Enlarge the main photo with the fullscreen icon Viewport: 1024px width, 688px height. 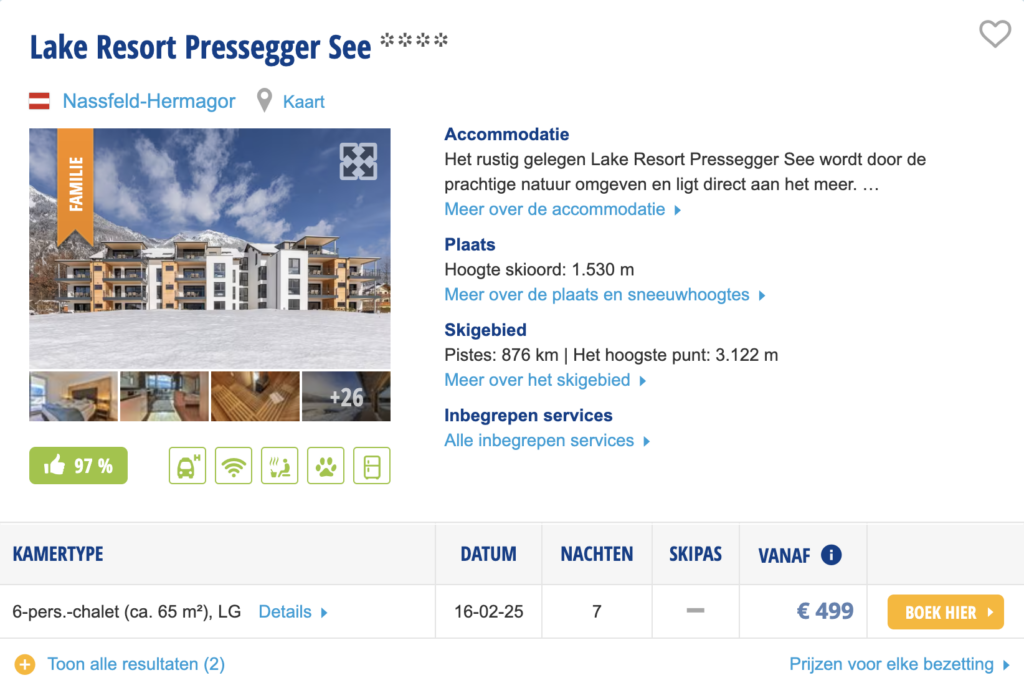[358, 161]
